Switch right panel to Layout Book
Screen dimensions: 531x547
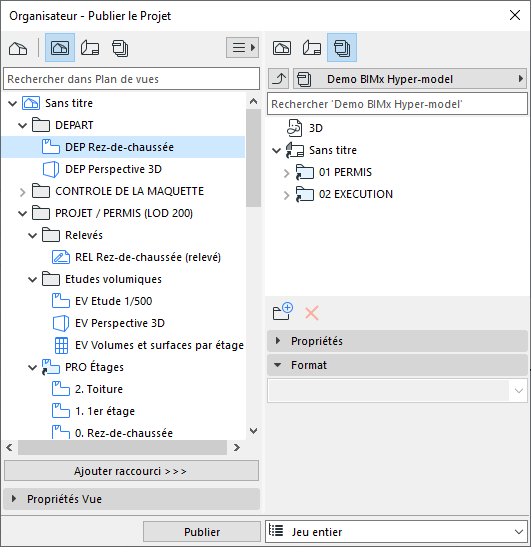312,48
